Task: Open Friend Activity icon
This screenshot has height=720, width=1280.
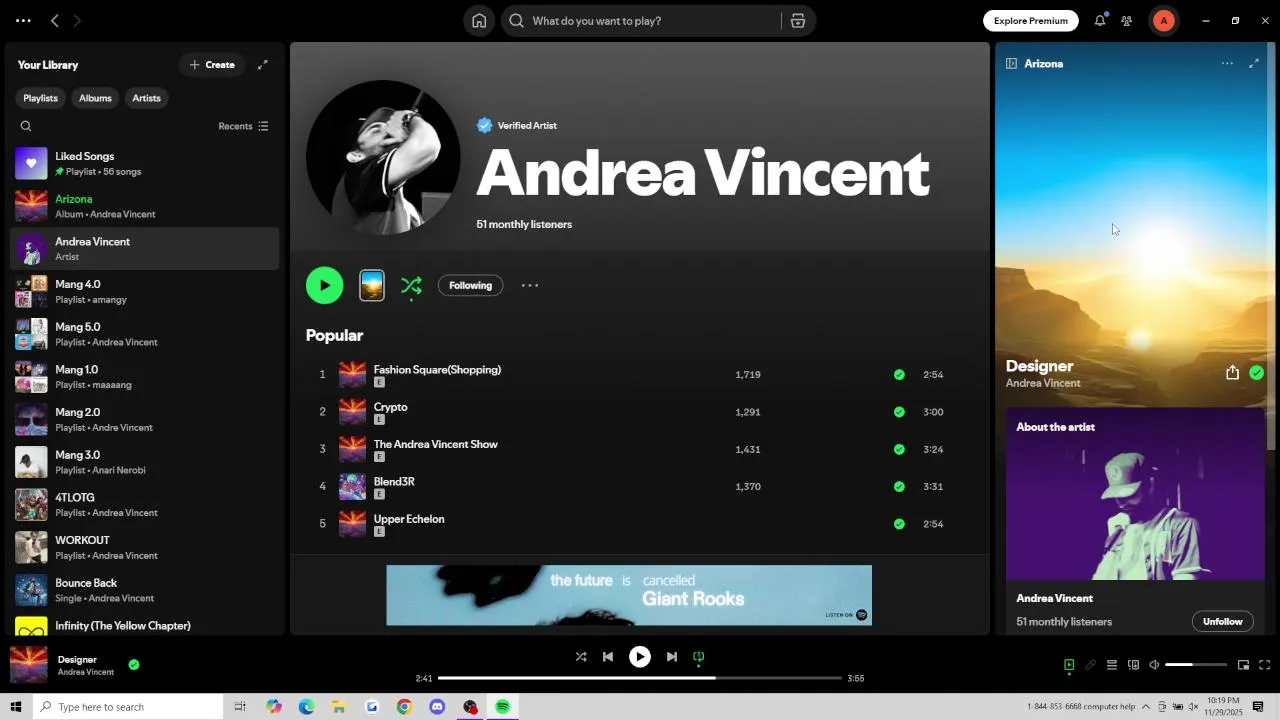Action: coord(1127,21)
